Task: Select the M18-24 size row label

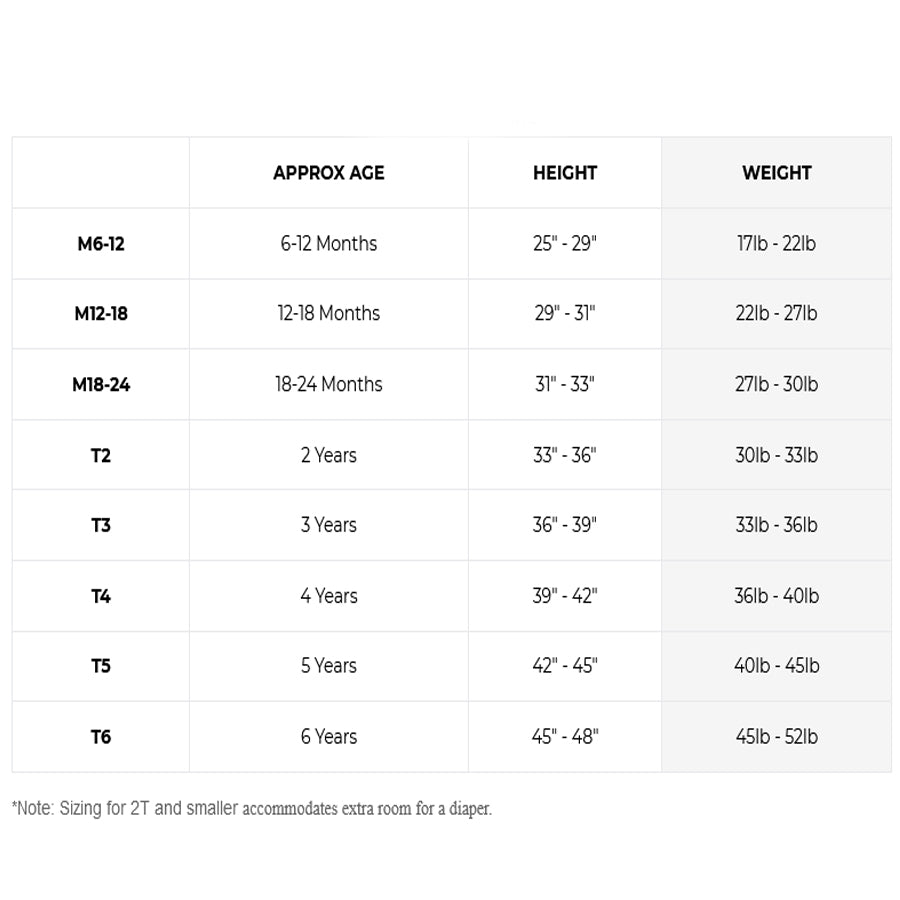Action: click(x=101, y=385)
